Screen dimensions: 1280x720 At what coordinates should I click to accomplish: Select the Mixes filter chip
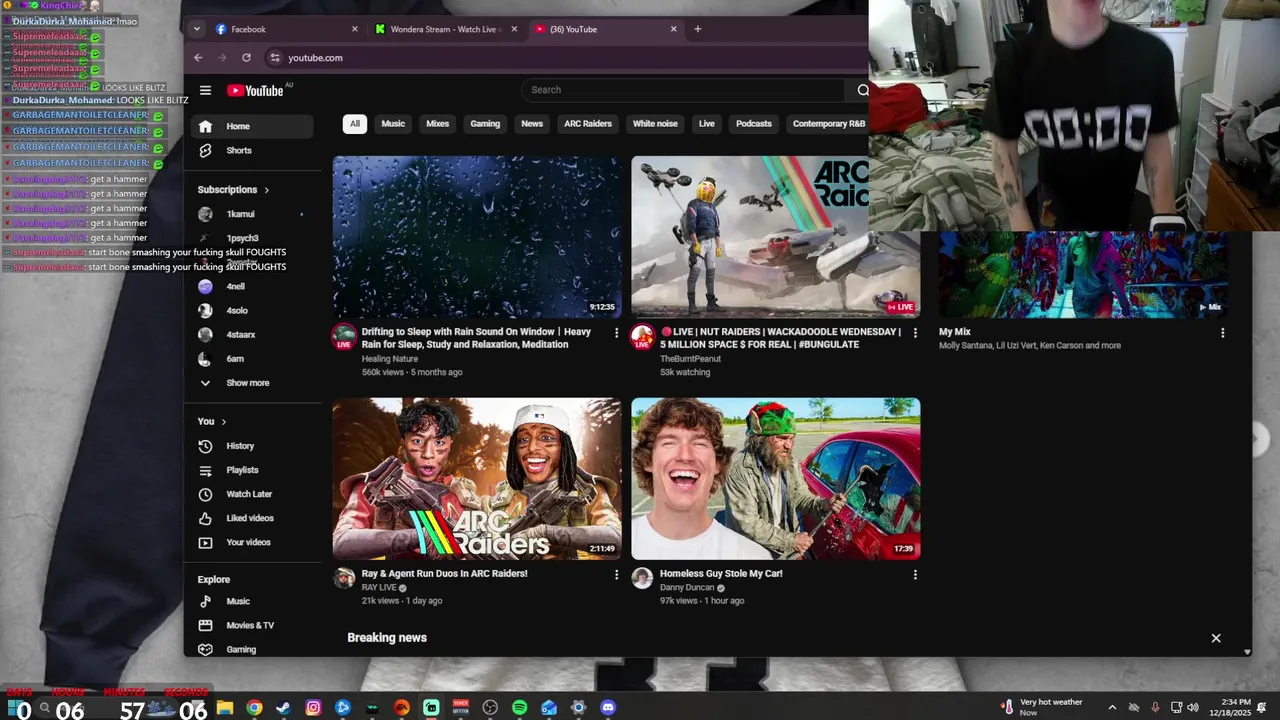click(438, 124)
